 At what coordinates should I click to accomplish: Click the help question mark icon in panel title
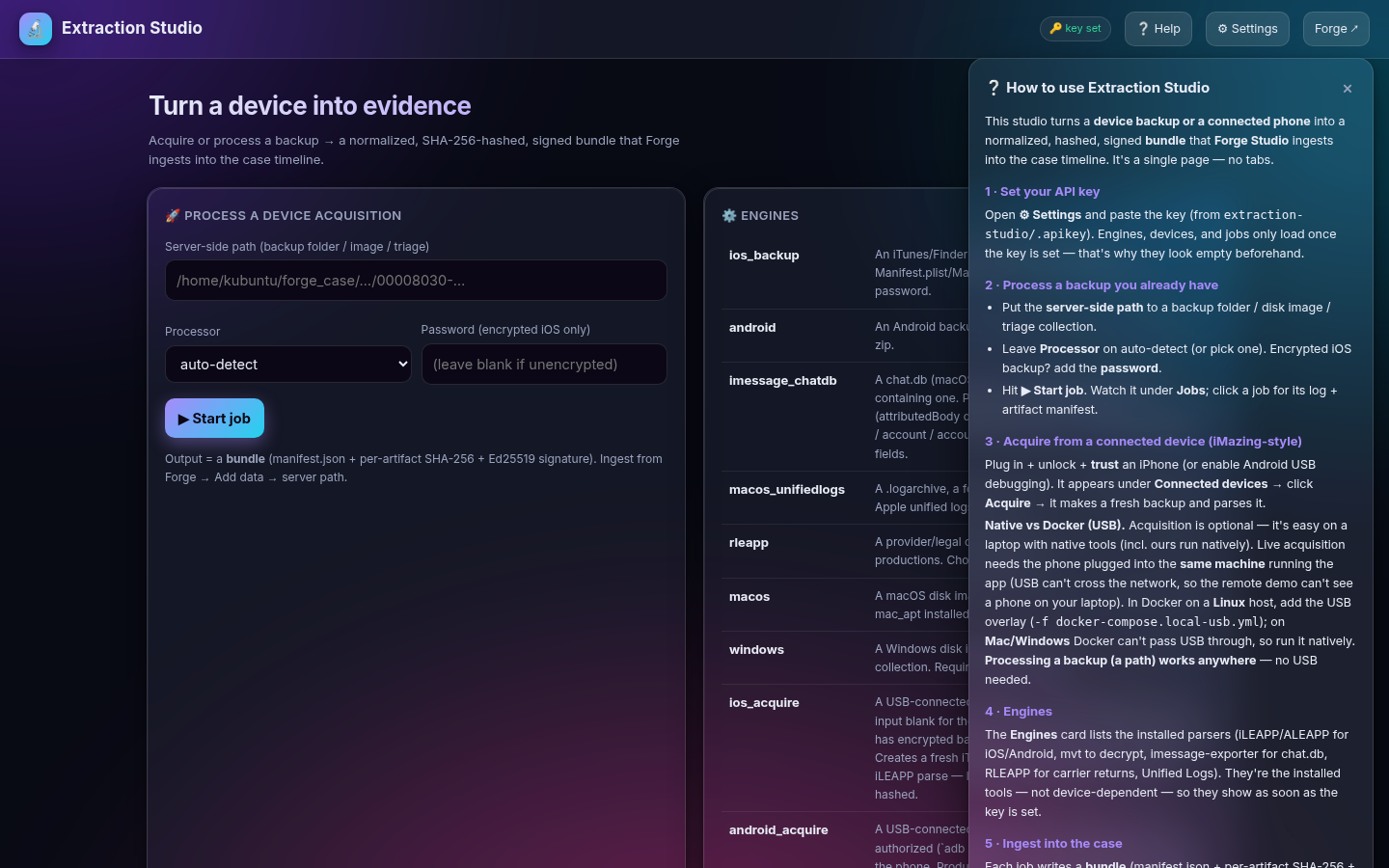tap(994, 88)
